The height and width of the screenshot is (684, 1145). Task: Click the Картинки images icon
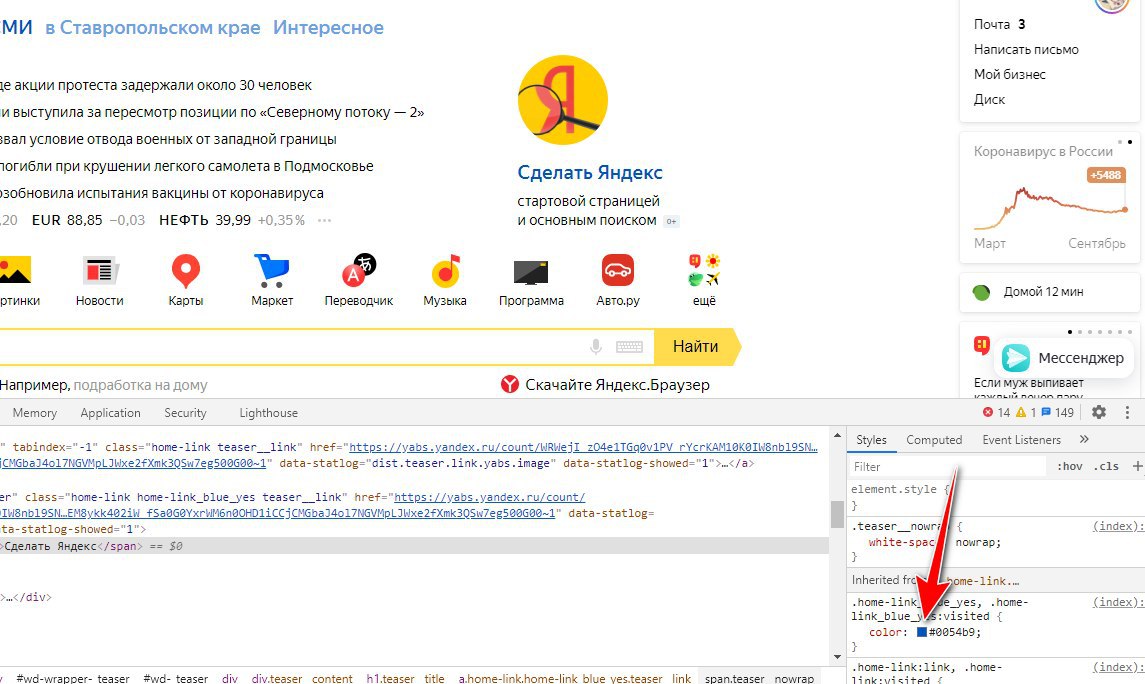tap(15, 270)
